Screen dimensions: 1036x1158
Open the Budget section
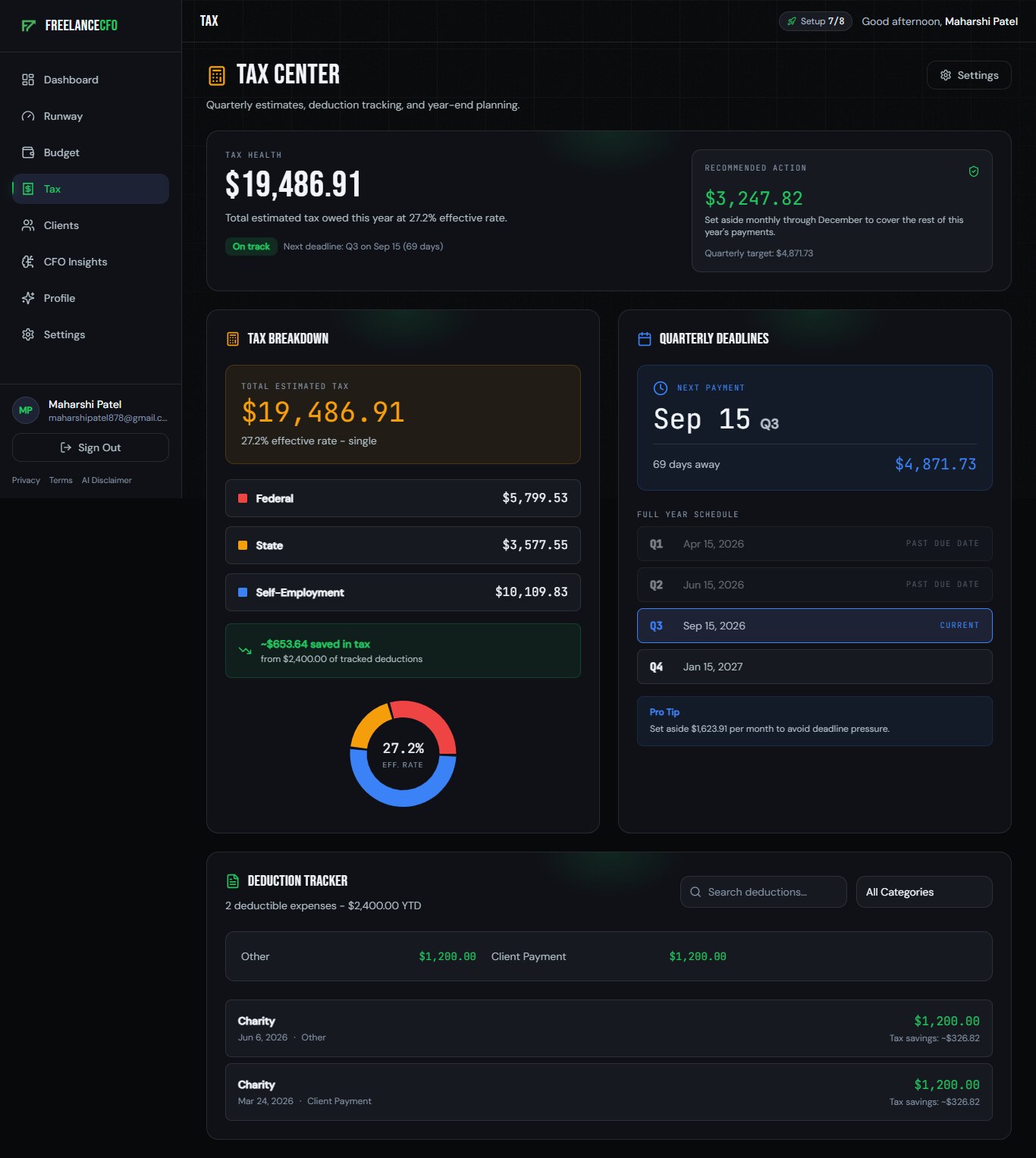point(90,152)
